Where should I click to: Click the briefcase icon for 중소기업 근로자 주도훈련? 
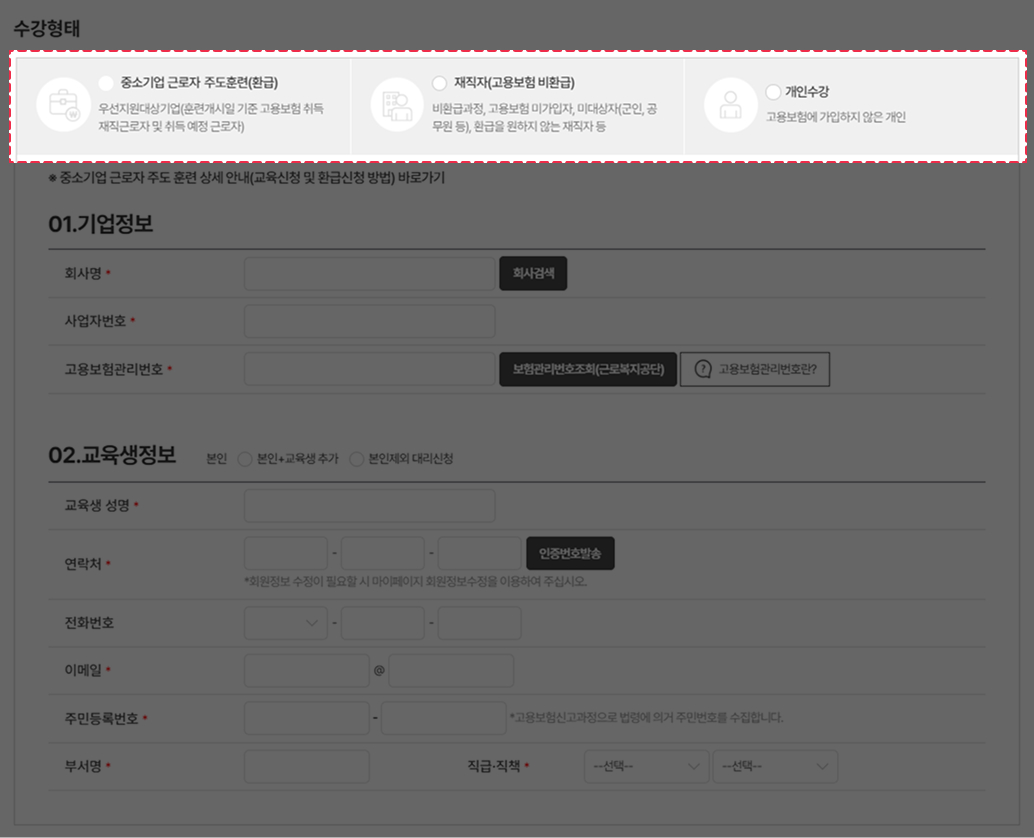coord(63,105)
